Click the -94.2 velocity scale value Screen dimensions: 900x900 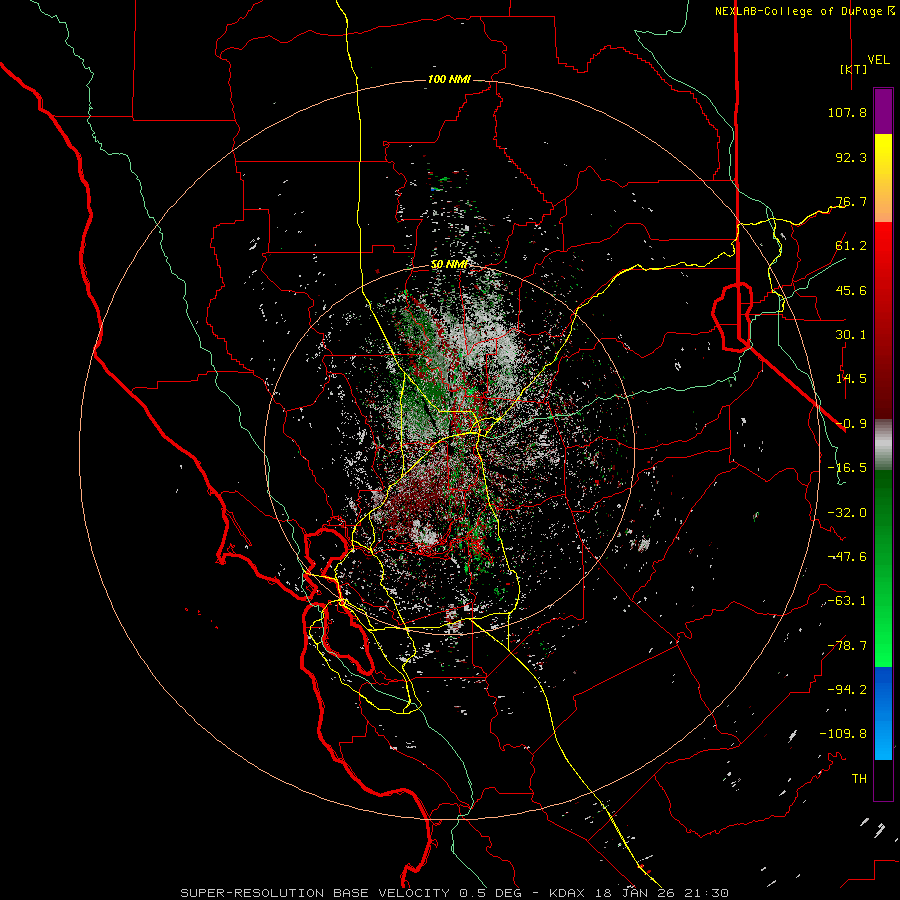click(x=847, y=690)
